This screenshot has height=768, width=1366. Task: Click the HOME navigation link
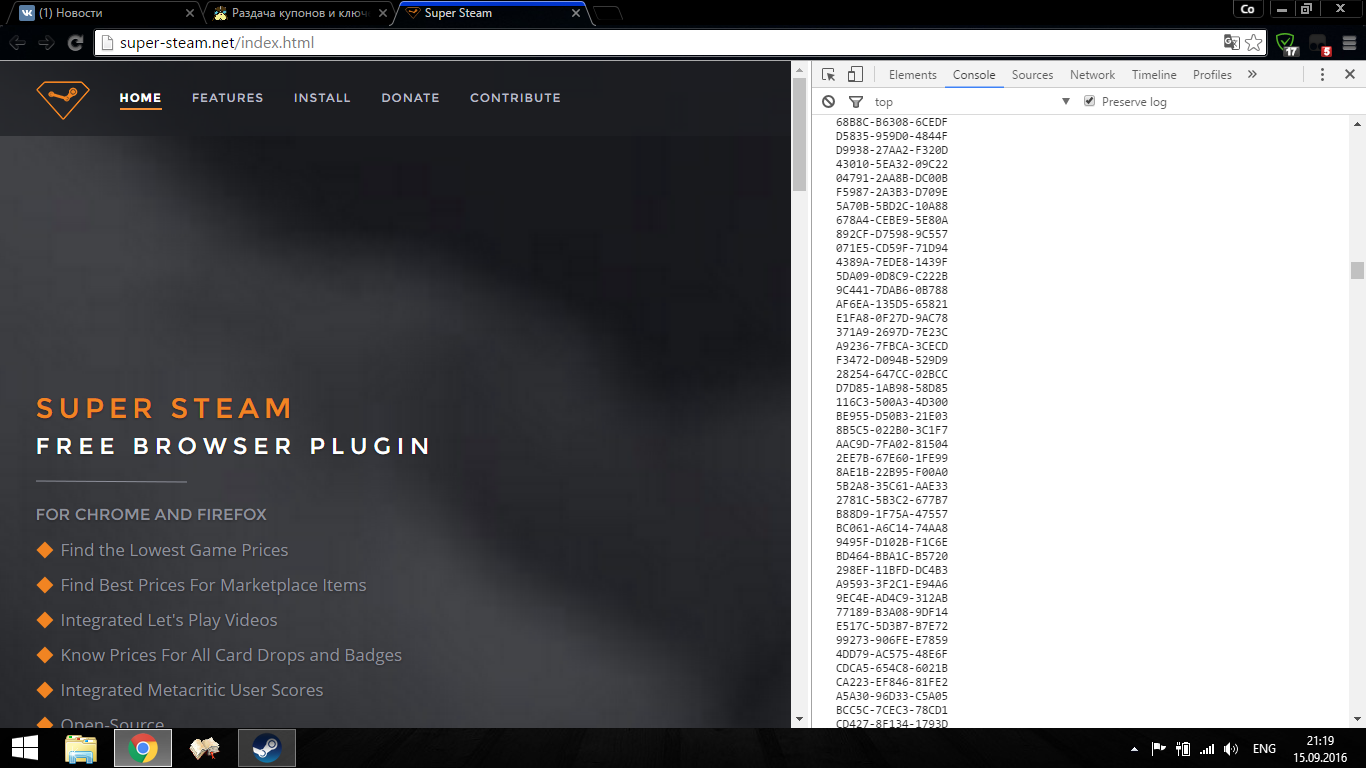pos(140,98)
